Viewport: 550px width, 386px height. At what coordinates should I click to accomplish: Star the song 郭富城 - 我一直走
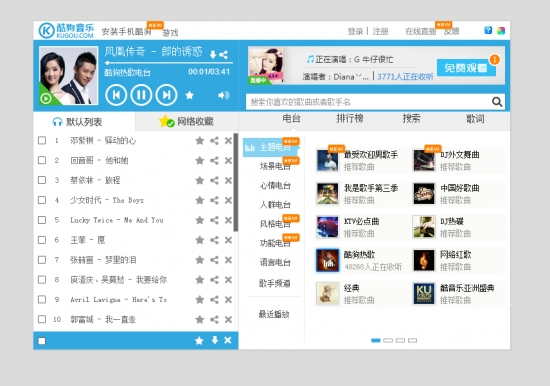pos(200,319)
